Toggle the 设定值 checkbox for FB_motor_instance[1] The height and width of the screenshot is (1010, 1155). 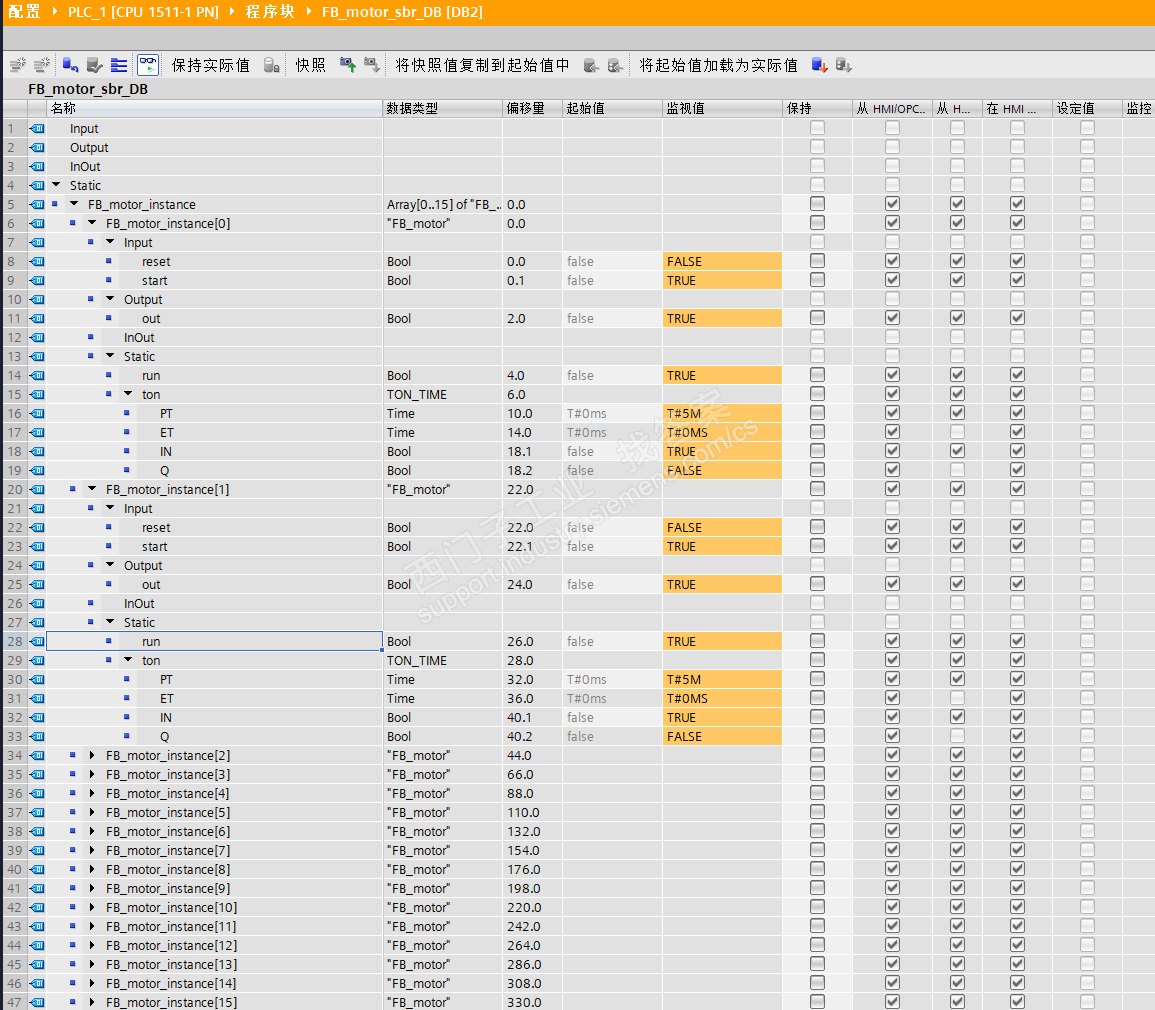click(1087, 490)
